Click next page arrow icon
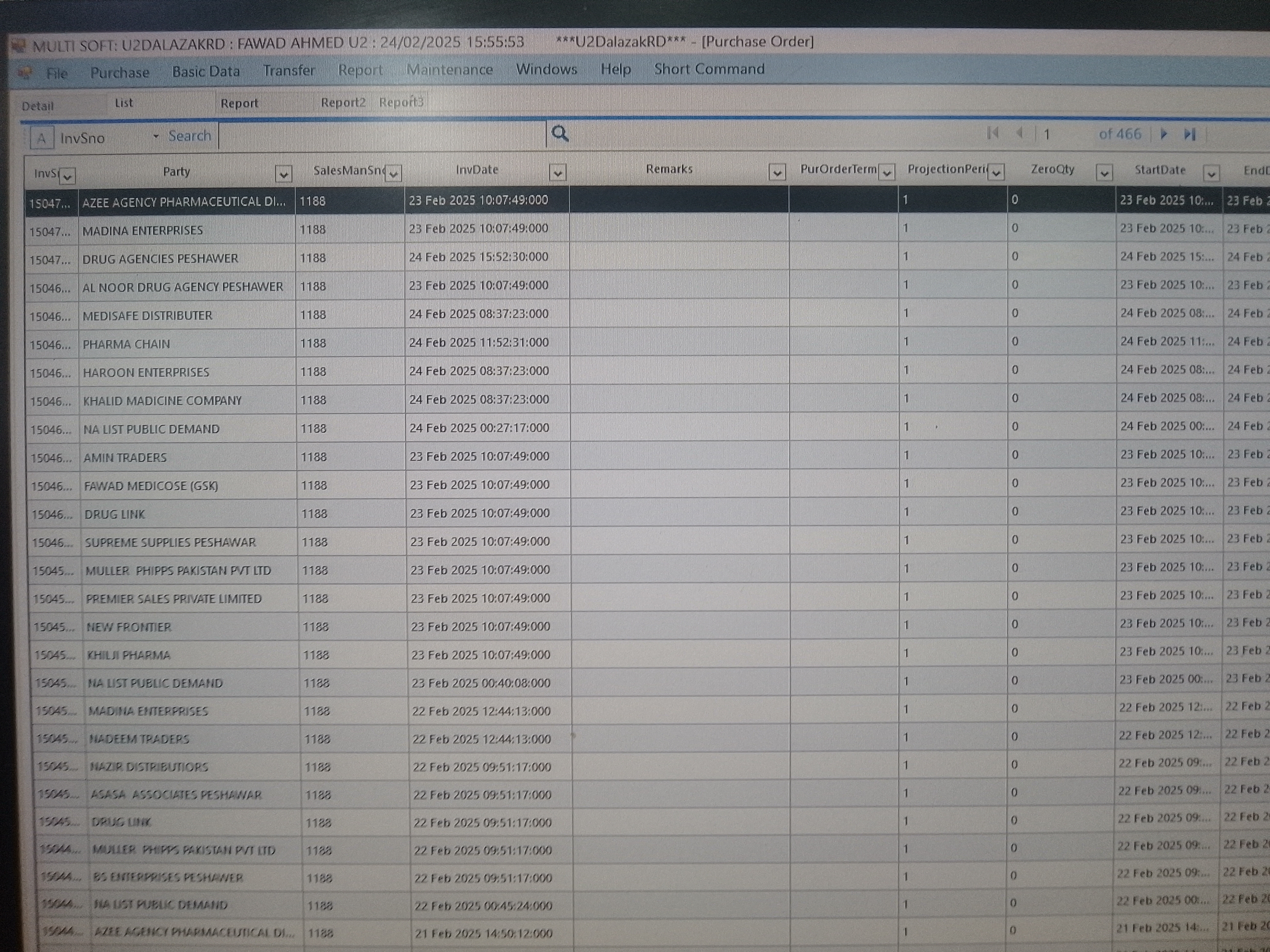Screen dimensions: 1270x952 pos(1164,134)
